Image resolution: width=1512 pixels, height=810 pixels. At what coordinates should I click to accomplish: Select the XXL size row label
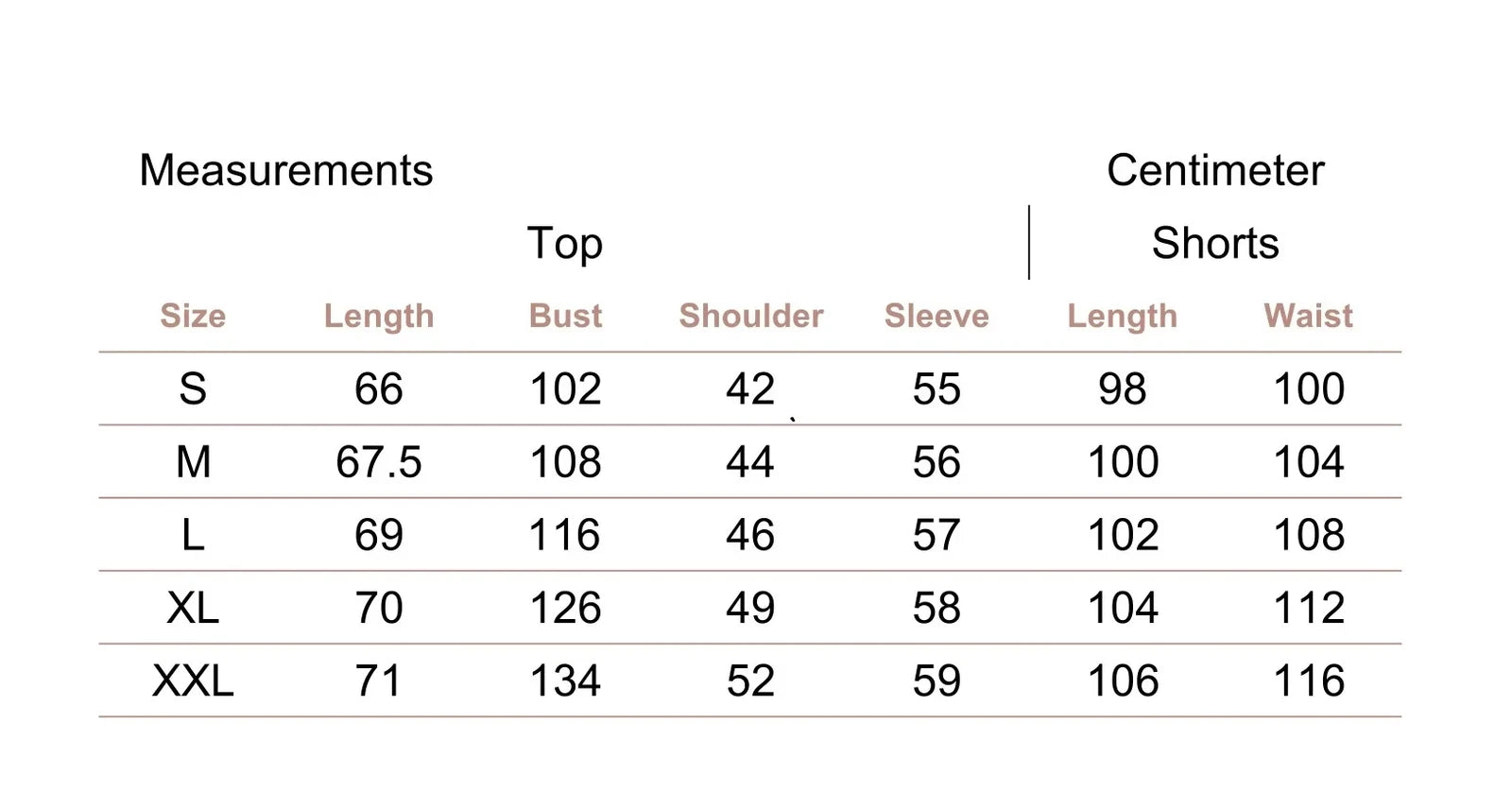coord(193,681)
